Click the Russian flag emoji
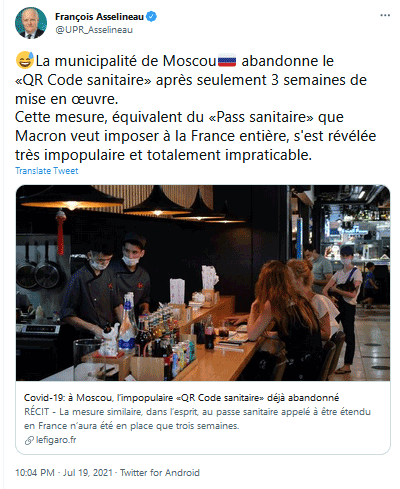The height and width of the screenshot is (489, 400). (227, 61)
